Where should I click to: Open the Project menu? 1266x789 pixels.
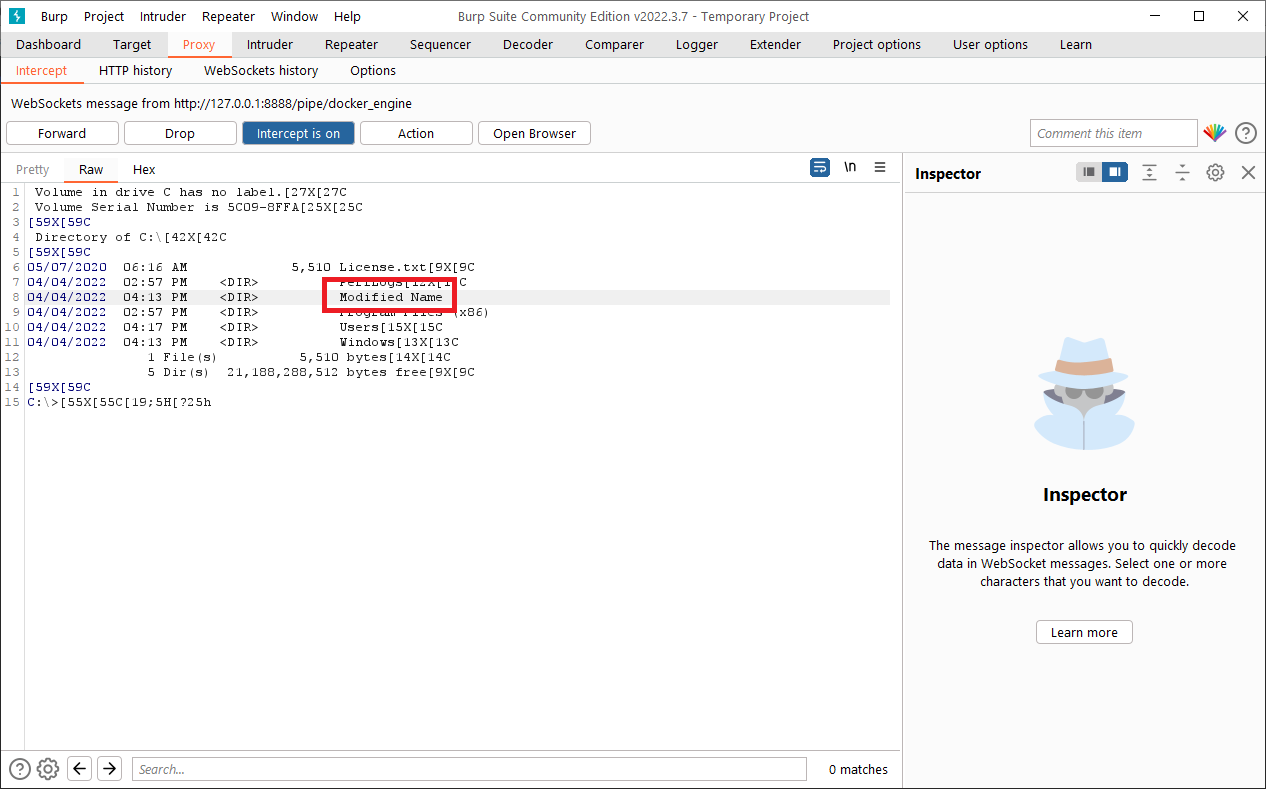104,16
